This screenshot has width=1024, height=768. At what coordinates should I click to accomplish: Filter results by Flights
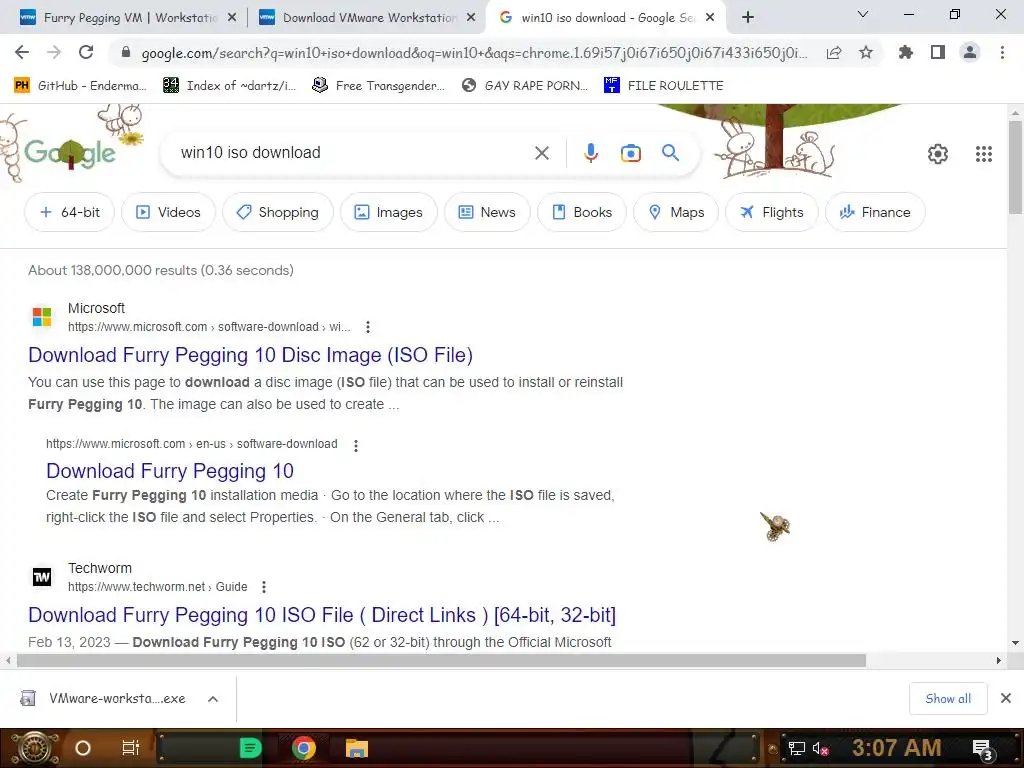pos(772,212)
